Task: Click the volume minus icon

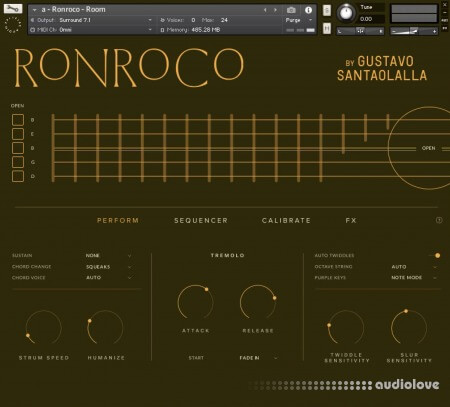Action: pyautogui.click(x=394, y=31)
